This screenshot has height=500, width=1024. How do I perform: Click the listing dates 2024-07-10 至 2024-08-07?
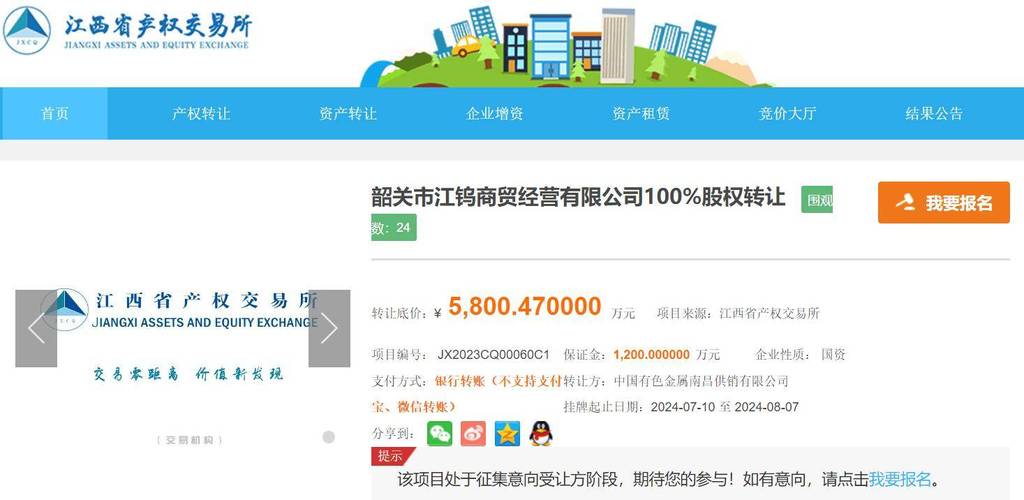(x=725, y=407)
